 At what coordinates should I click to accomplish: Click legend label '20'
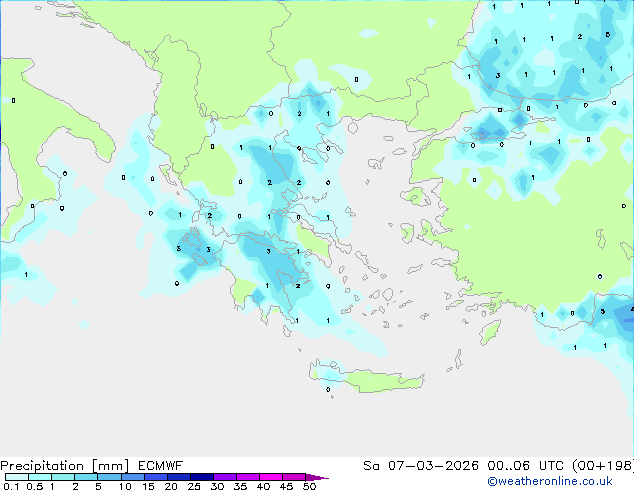click(171, 486)
